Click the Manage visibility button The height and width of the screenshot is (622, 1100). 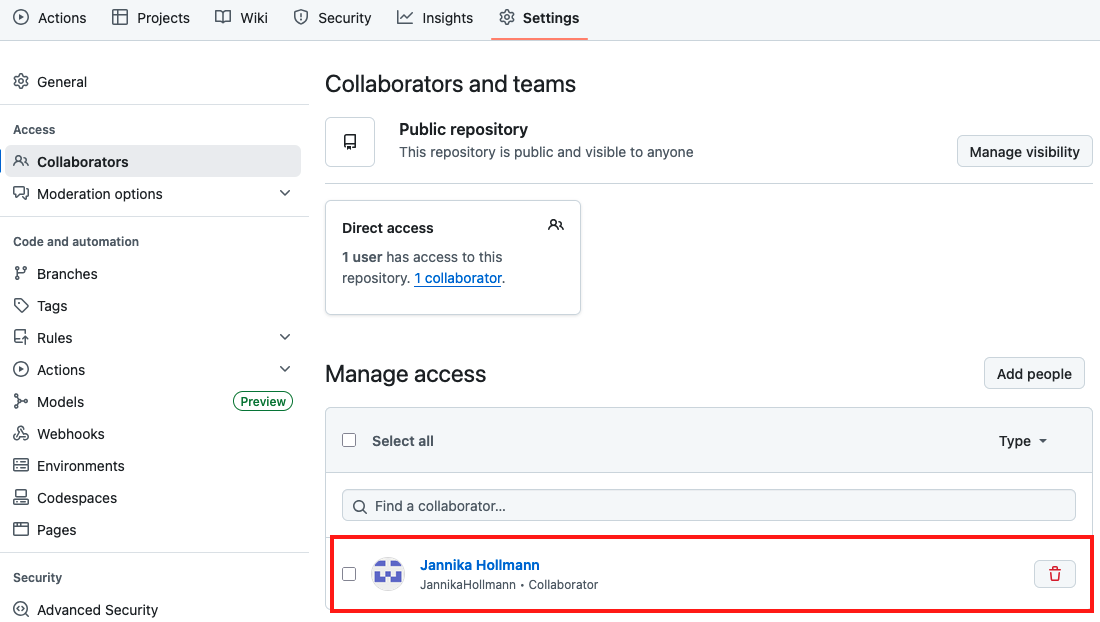[1024, 151]
